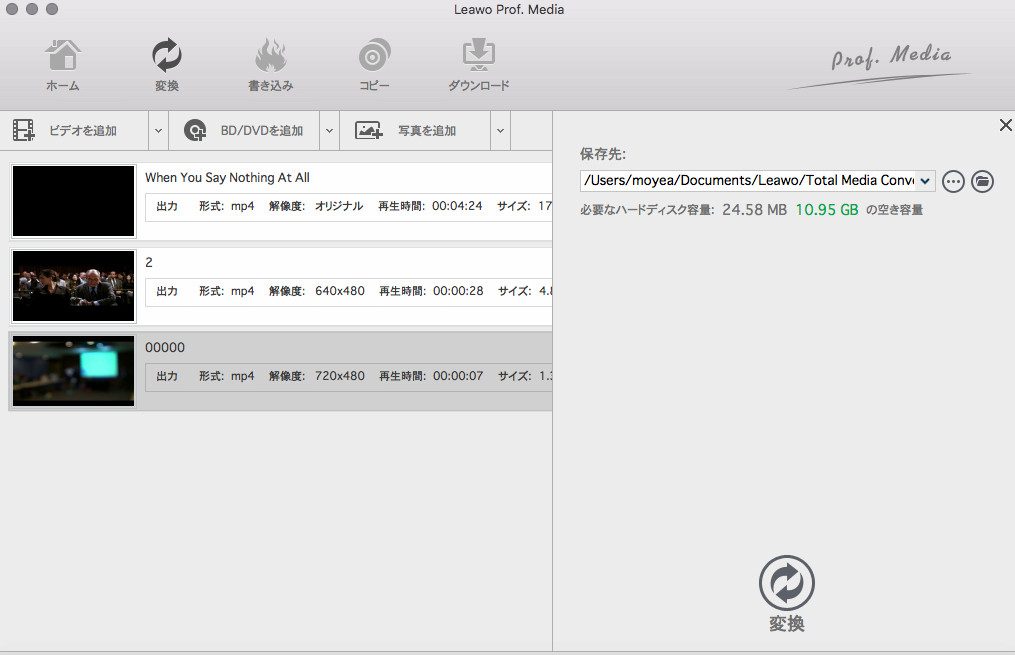The height and width of the screenshot is (655, 1015).
Task: Start conversion with the big 変換 button
Action: point(787,584)
